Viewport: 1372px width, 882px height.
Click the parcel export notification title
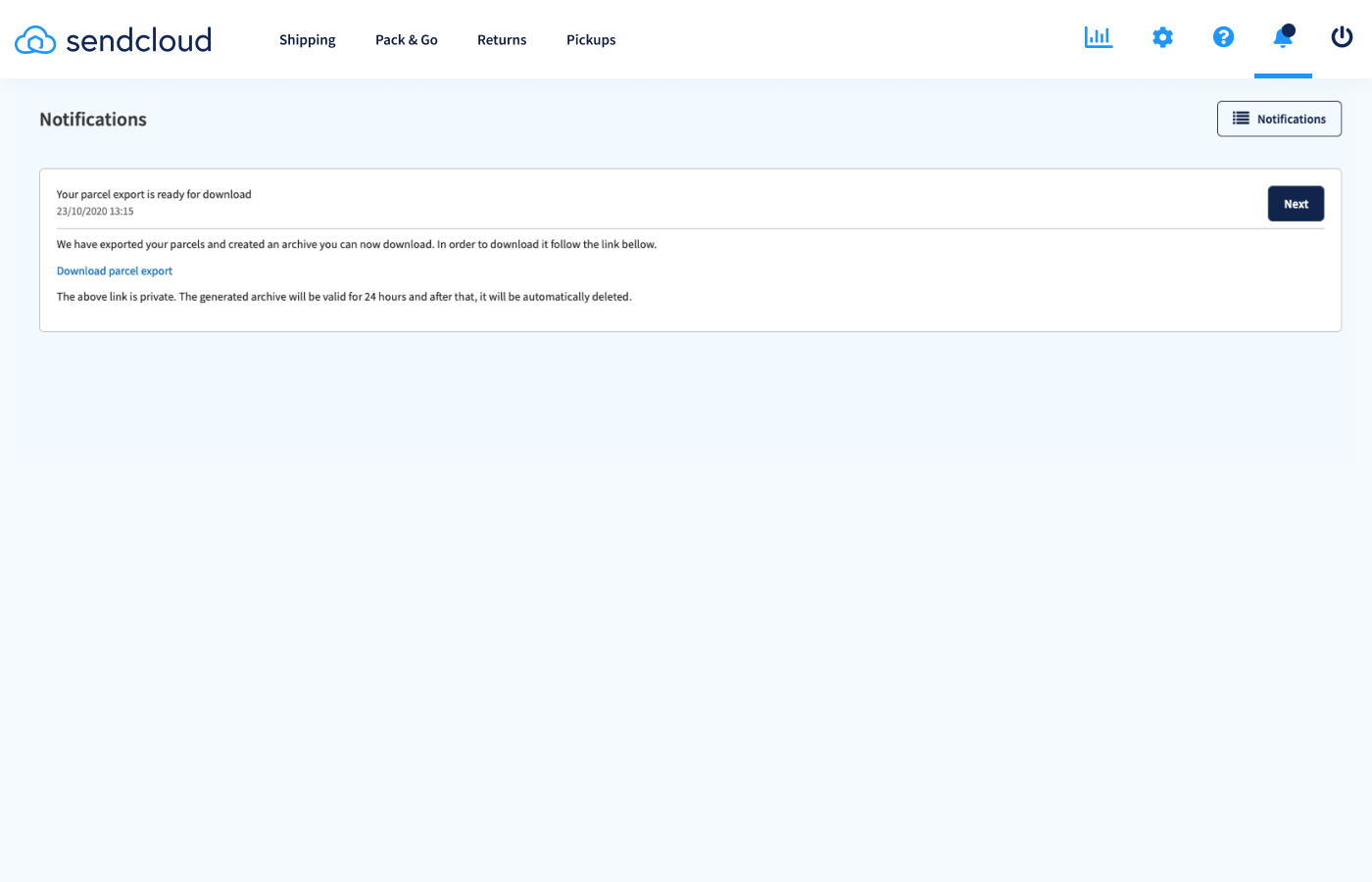[x=154, y=194]
